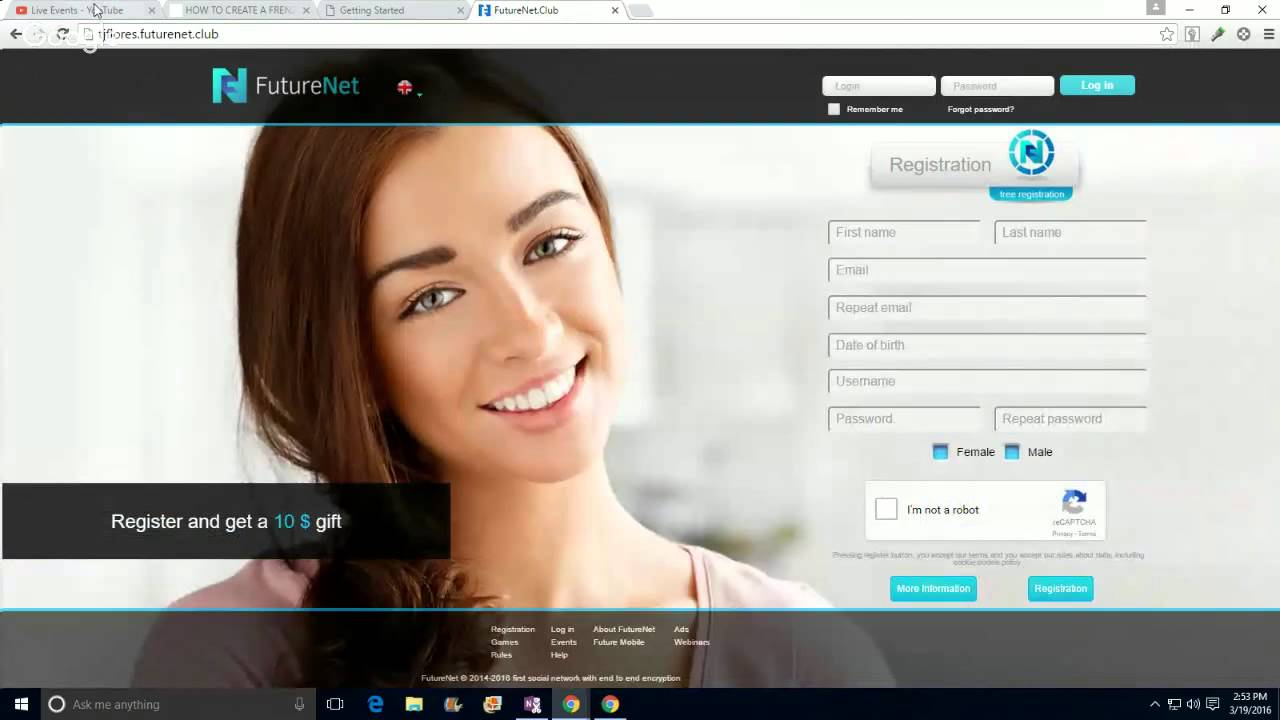Open File Explorer from the taskbar

414,704
